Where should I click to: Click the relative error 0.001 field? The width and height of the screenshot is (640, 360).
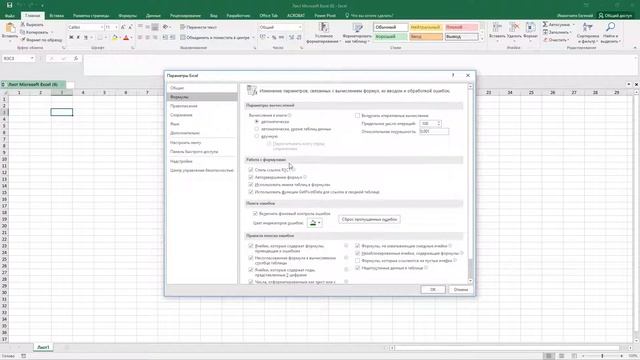tap(434, 131)
